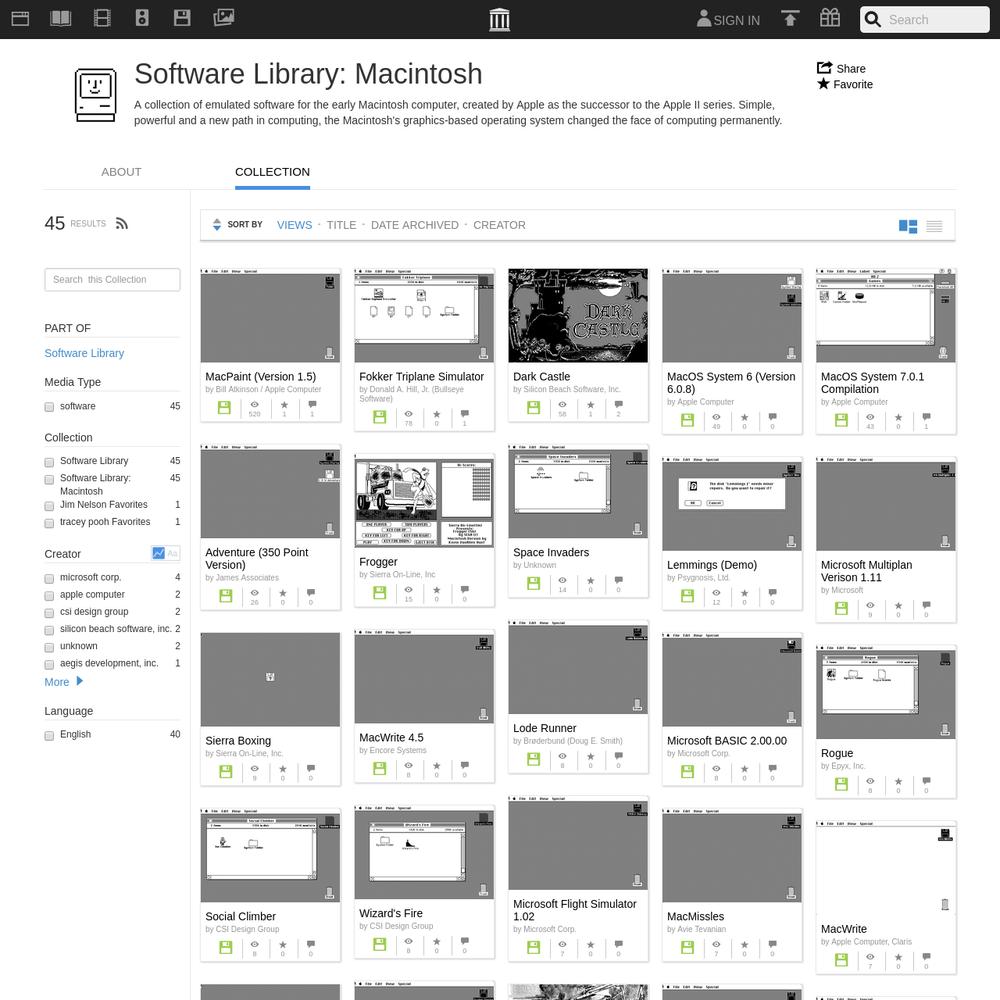Click the floppy icon under MacWrite 4.5
This screenshot has height=1000, width=1000.
(379, 768)
